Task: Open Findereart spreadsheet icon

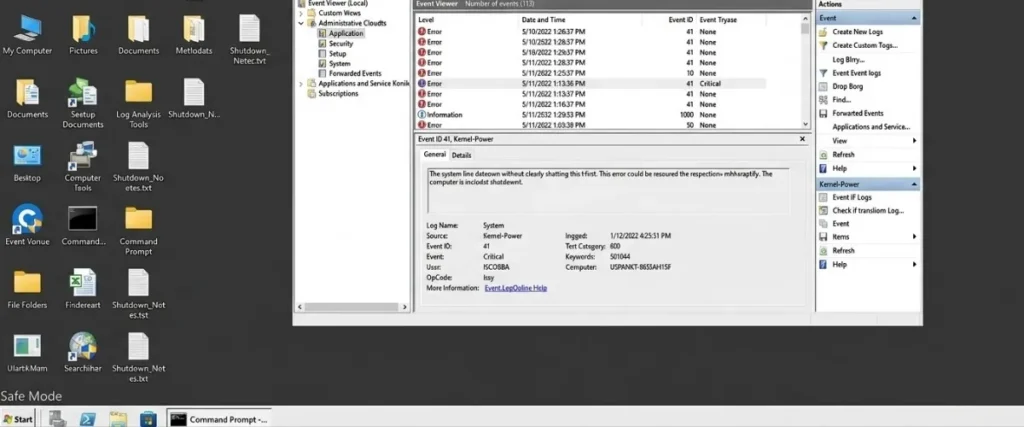Action: [x=83, y=289]
